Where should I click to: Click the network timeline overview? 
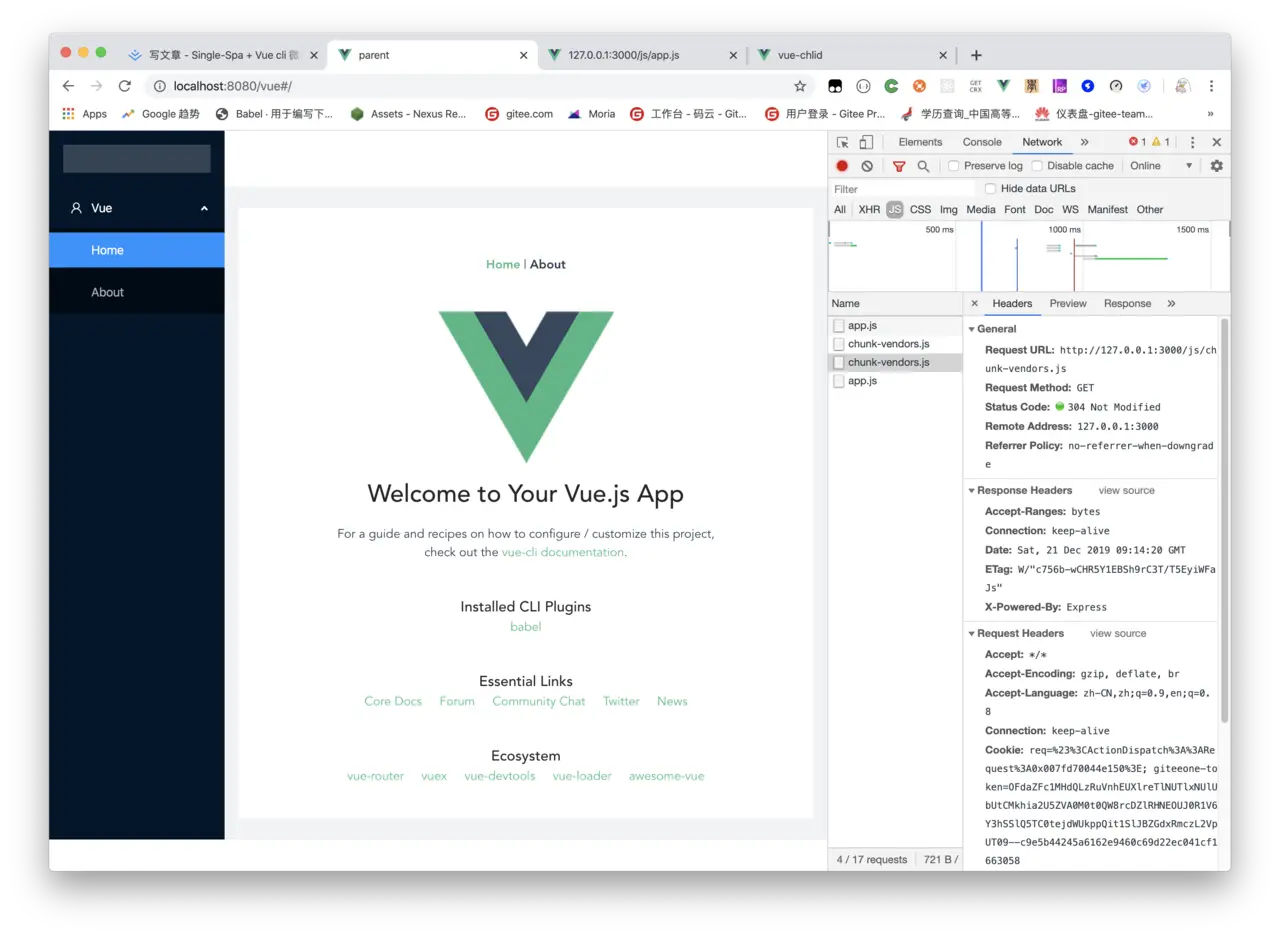click(x=1029, y=256)
